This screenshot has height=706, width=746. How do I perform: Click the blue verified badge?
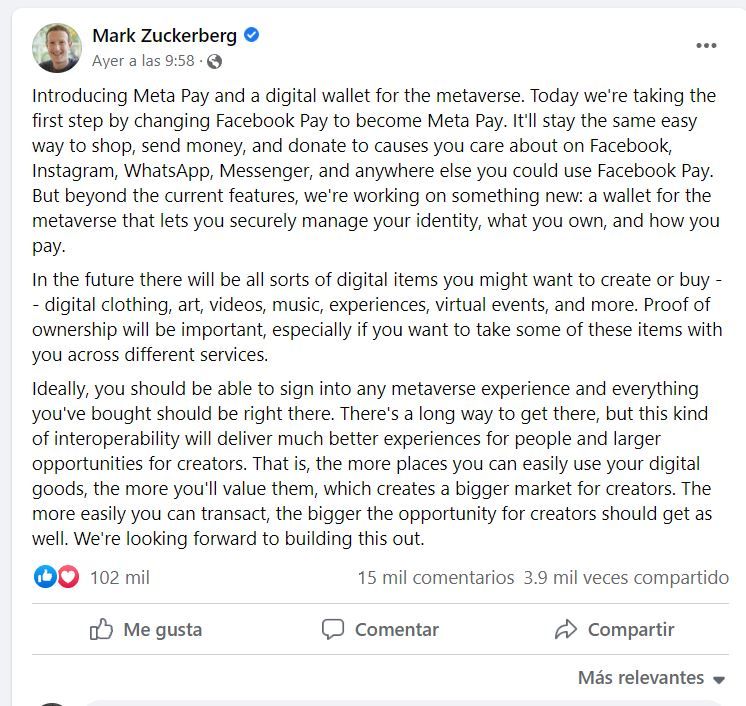click(252, 35)
